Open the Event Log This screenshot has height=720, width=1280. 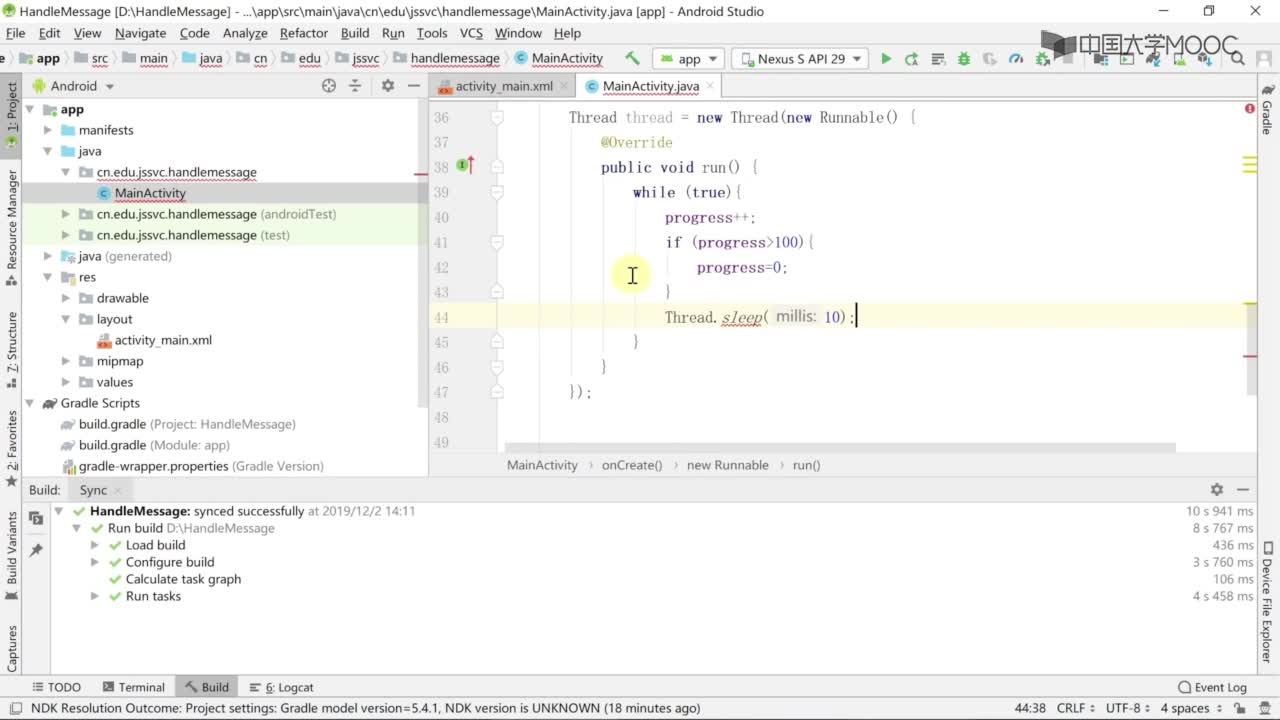[x=1212, y=687]
